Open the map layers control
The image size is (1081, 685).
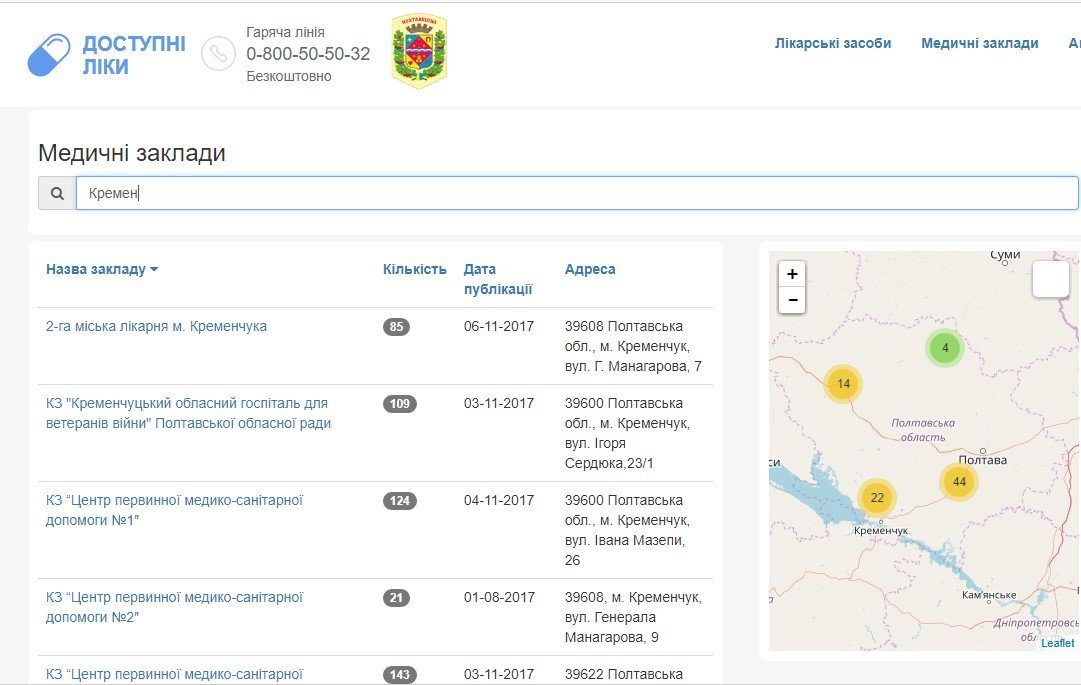point(1050,279)
